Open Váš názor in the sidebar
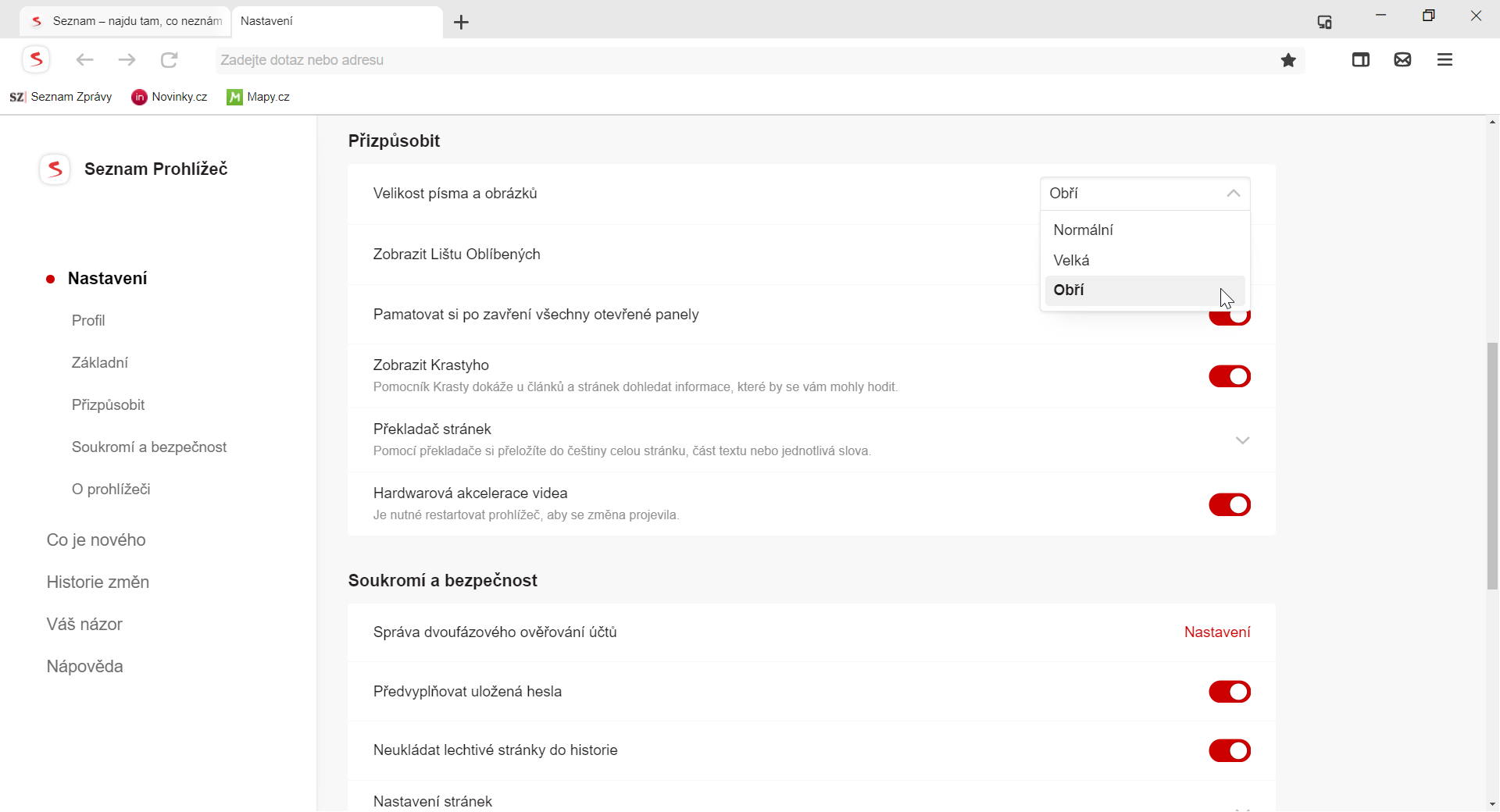Viewport: 1500px width, 812px height. point(84,625)
